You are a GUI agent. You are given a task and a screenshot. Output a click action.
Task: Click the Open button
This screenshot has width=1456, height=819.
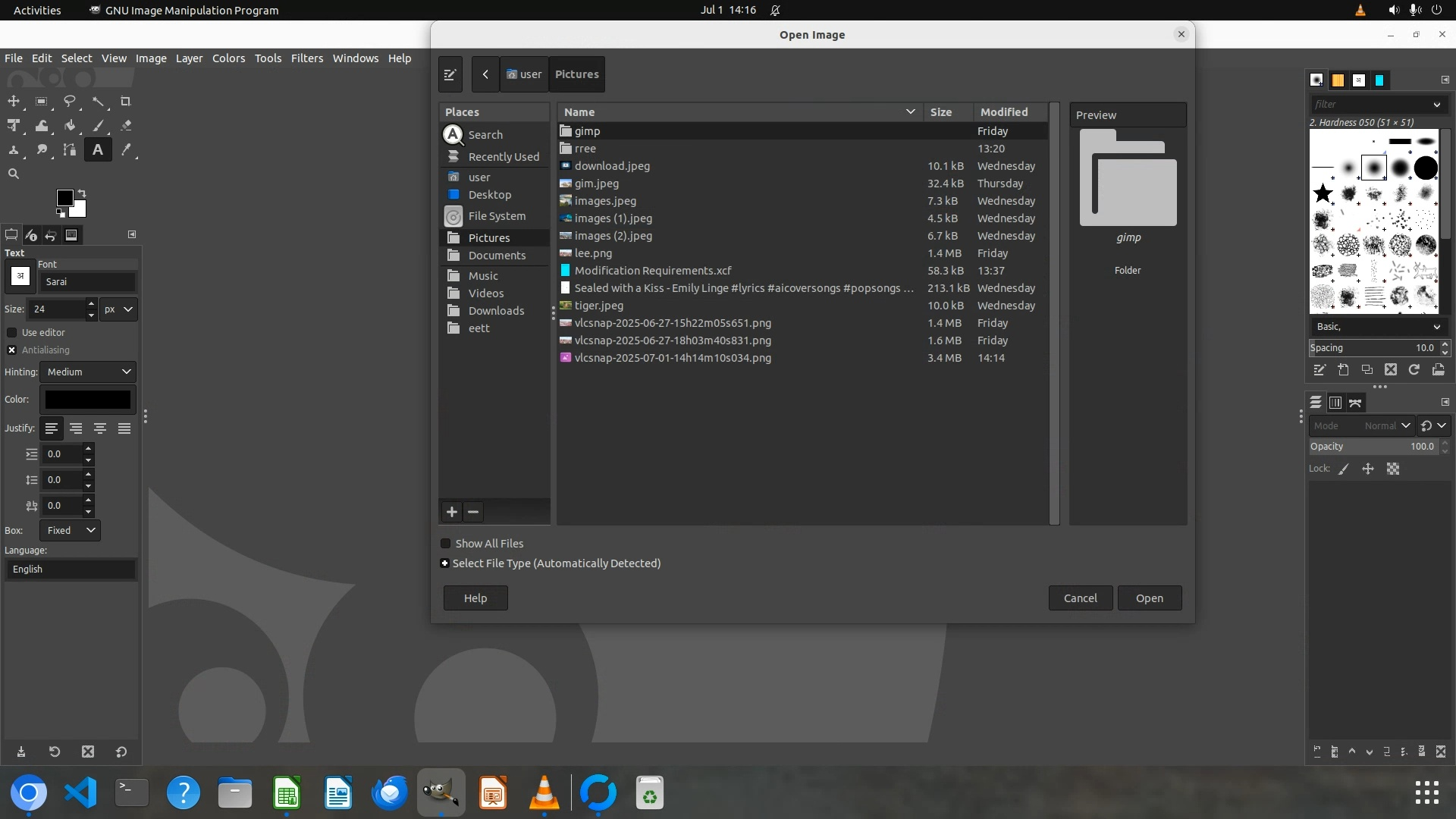point(1149,598)
